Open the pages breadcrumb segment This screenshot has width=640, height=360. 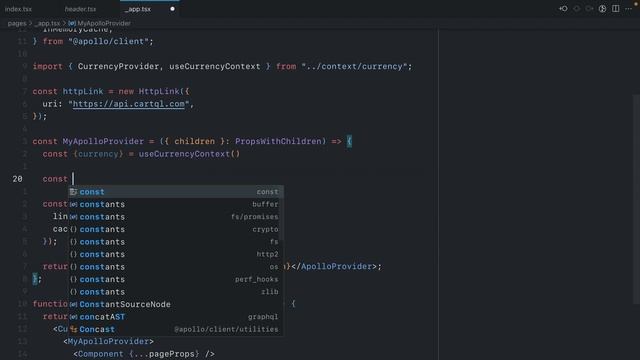(x=17, y=23)
